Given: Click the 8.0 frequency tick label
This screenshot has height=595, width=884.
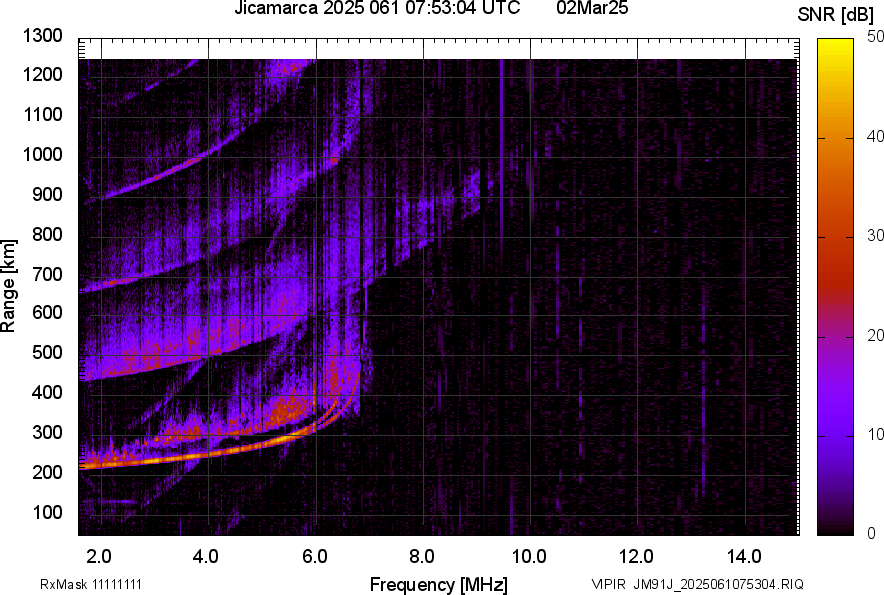Looking at the screenshot, I should 422,556.
